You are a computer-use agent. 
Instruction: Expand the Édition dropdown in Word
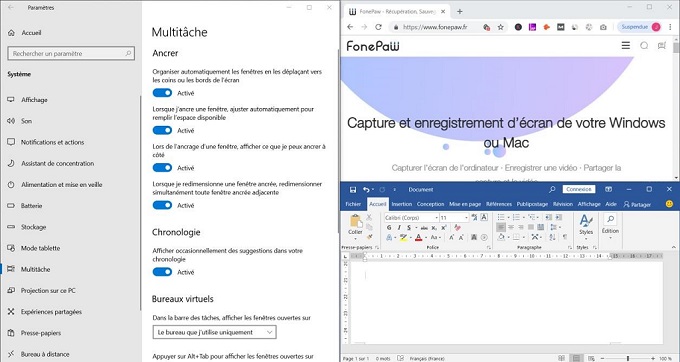click(x=610, y=238)
